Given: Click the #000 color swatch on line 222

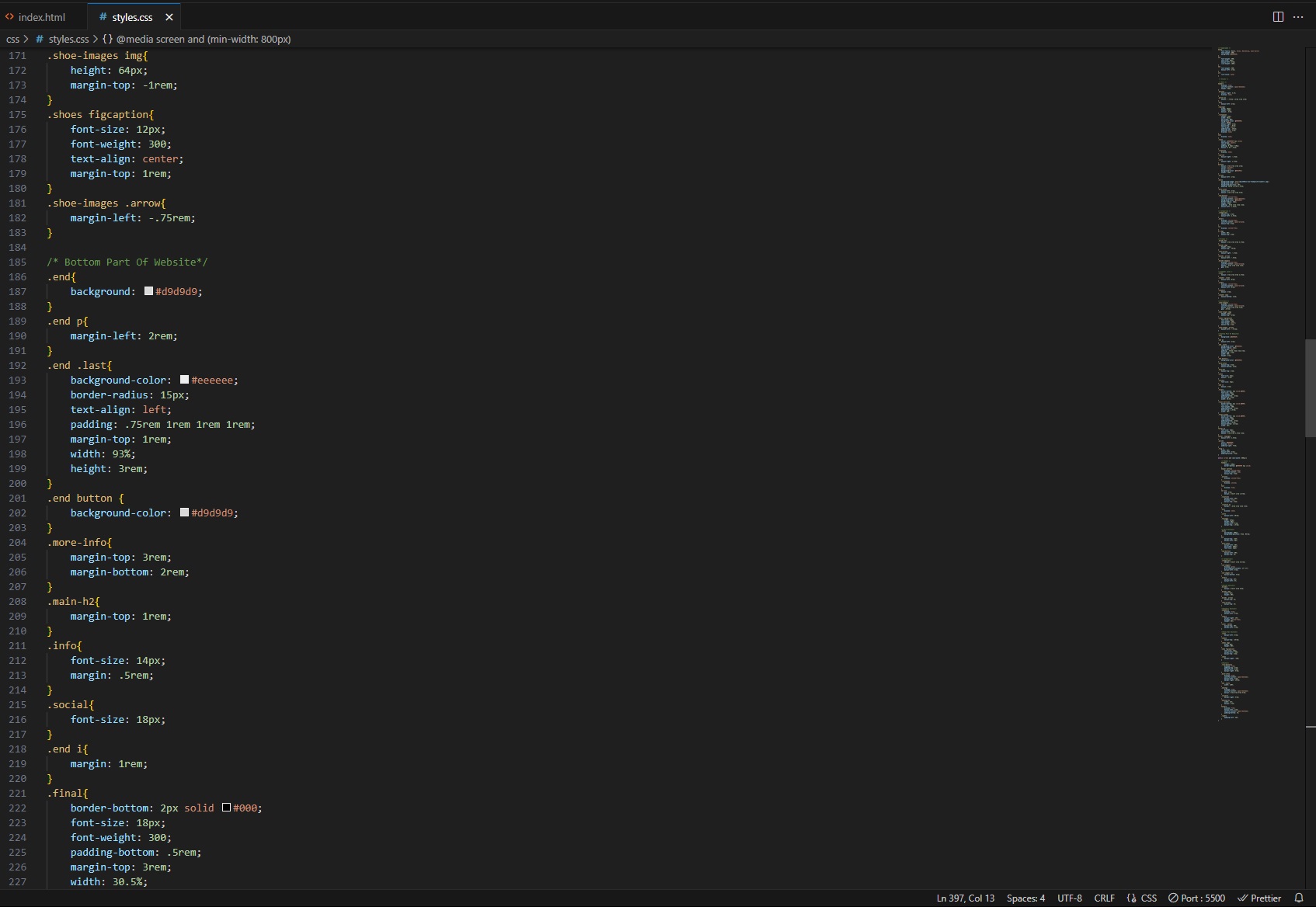Looking at the screenshot, I should (x=226, y=808).
